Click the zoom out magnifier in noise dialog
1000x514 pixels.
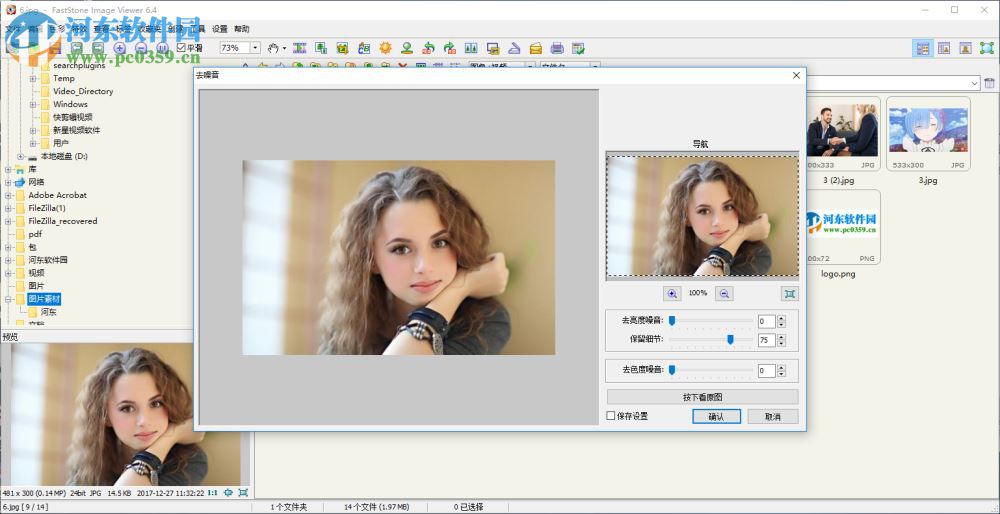pos(724,293)
